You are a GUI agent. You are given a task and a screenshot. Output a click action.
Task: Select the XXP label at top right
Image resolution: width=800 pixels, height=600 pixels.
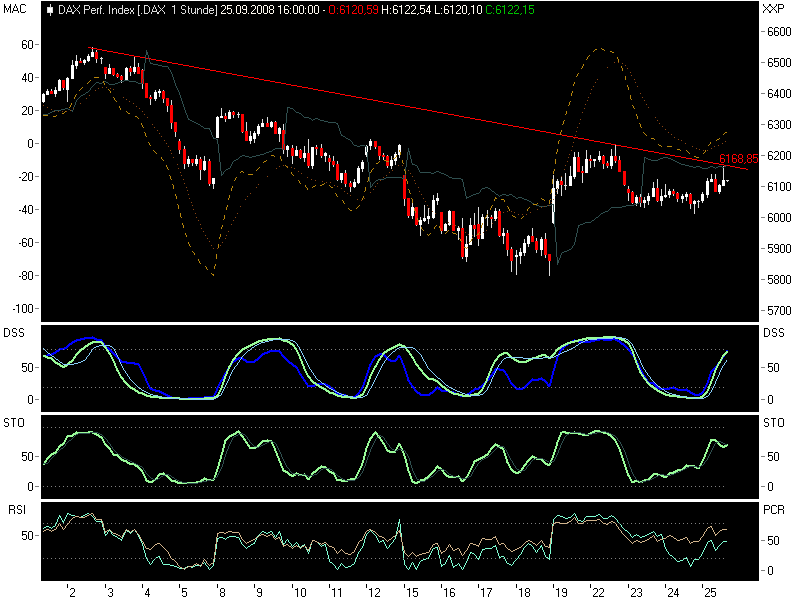click(773, 9)
